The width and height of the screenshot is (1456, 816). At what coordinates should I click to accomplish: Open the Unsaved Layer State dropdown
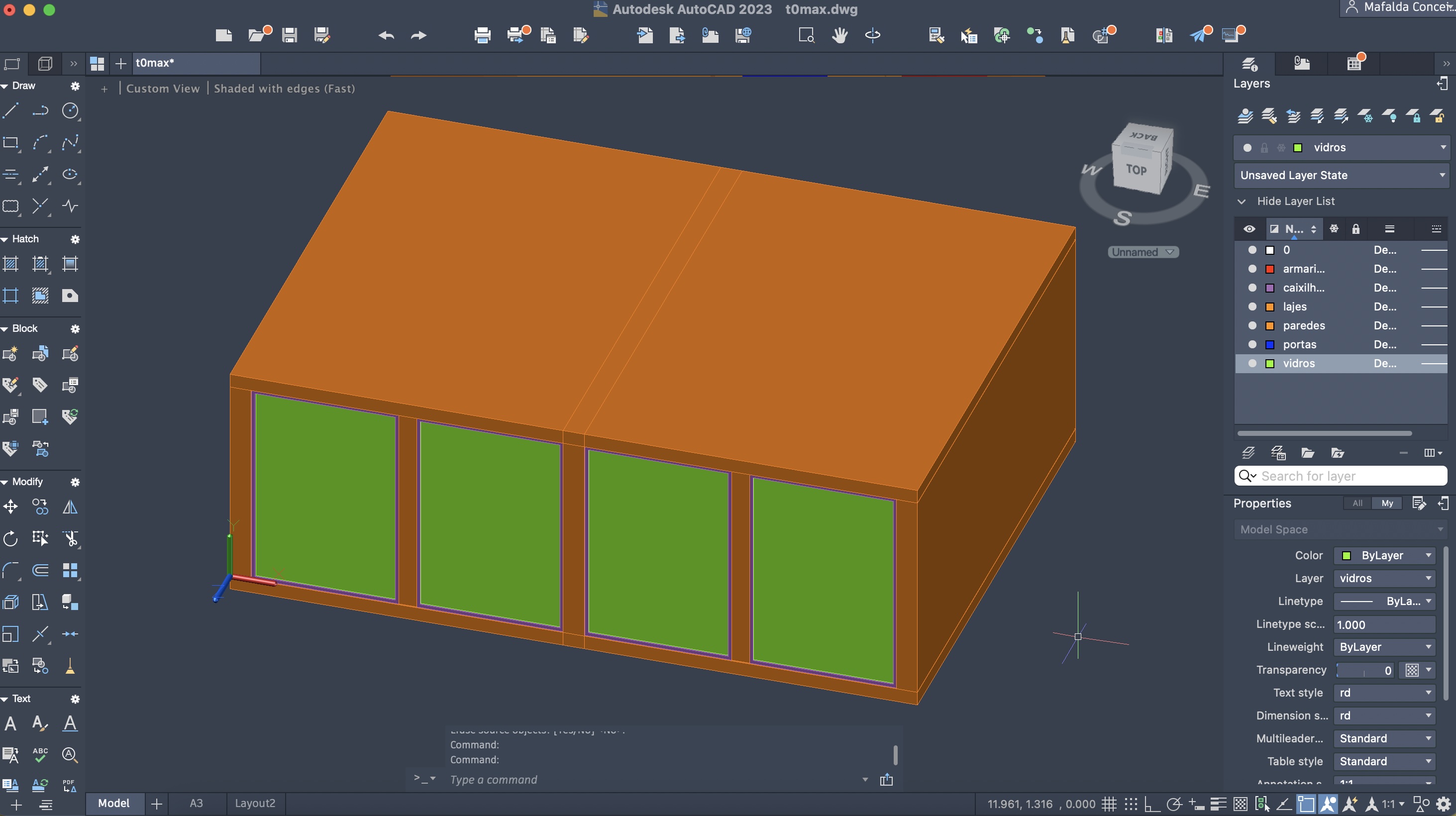1340,175
